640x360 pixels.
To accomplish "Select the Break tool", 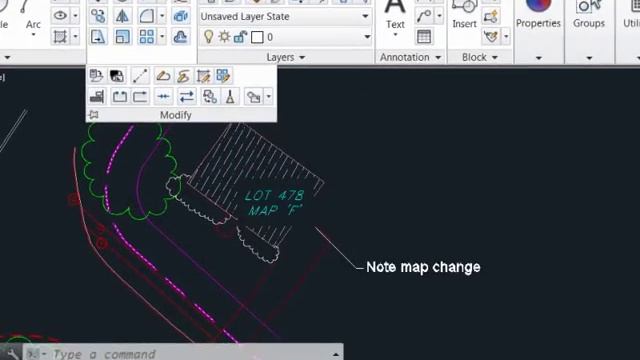I will pos(140,97).
